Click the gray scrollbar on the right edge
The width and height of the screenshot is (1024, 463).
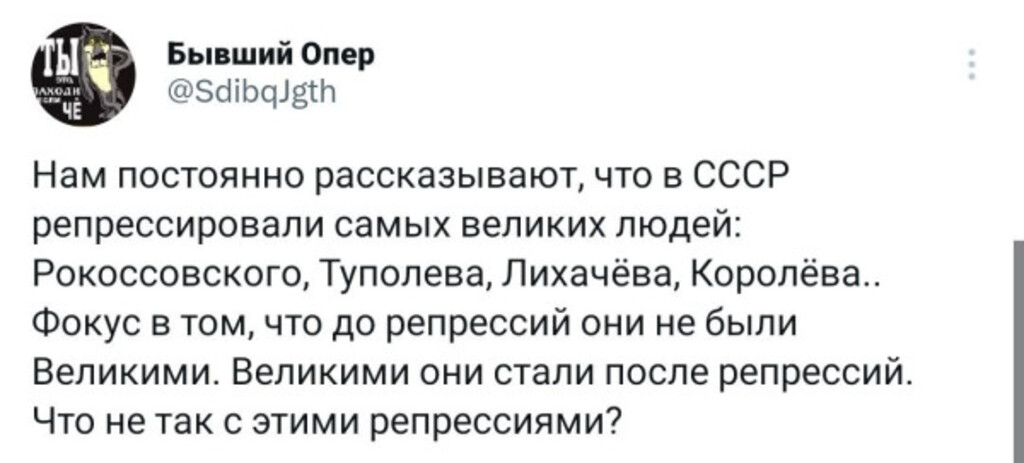[1018, 330]
